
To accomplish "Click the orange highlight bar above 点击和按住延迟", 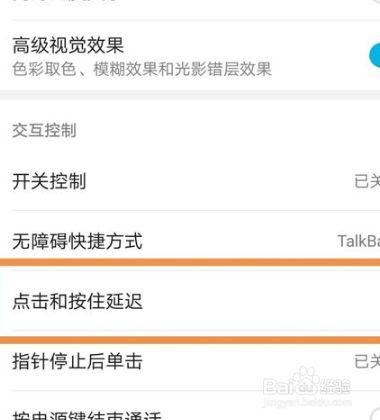I will coord(190,262).
